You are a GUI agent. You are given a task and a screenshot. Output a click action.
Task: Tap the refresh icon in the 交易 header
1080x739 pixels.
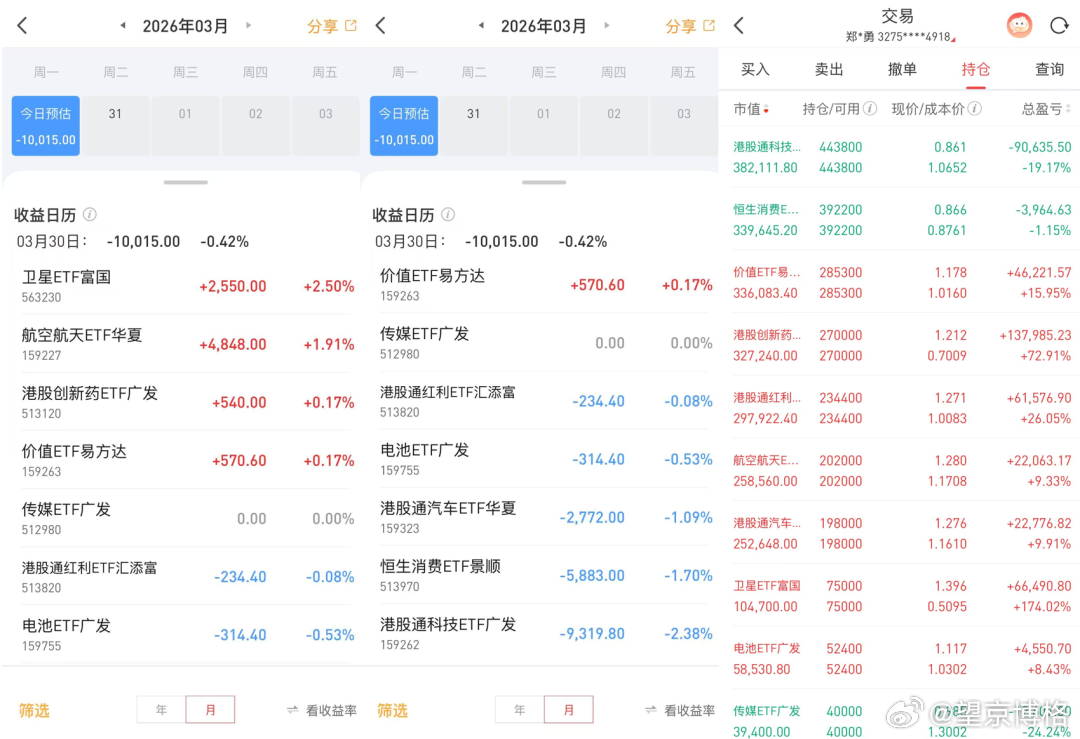pos(1059,26)
